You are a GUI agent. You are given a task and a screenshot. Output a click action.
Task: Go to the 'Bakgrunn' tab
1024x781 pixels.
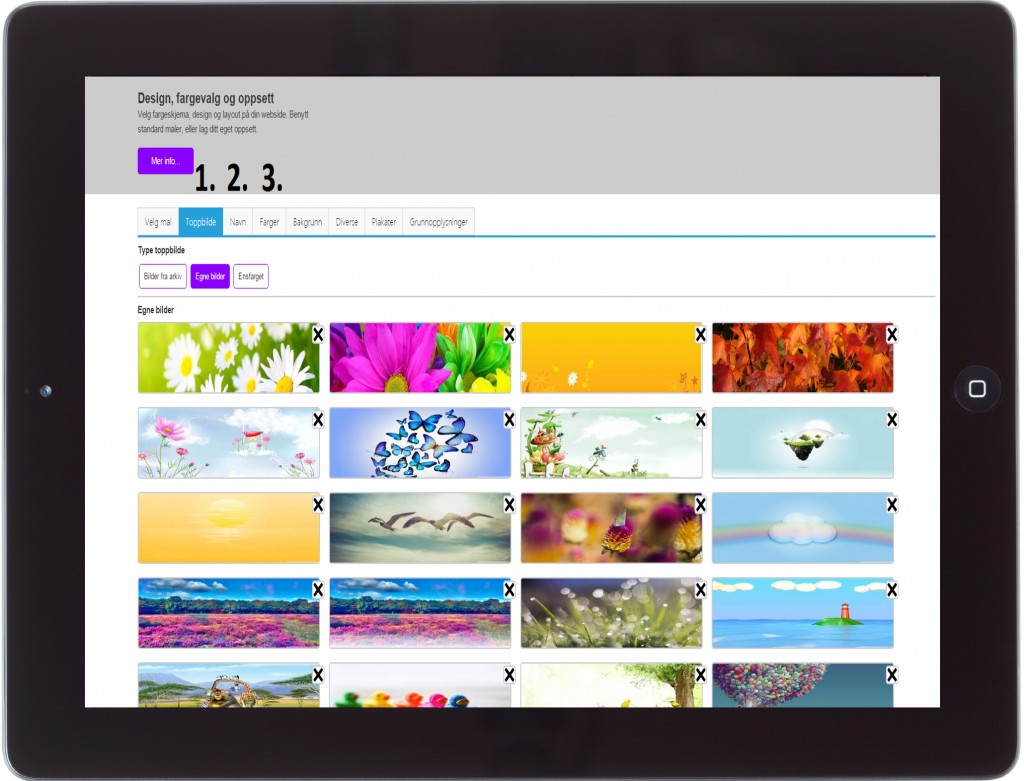click(x=307, y=222)
